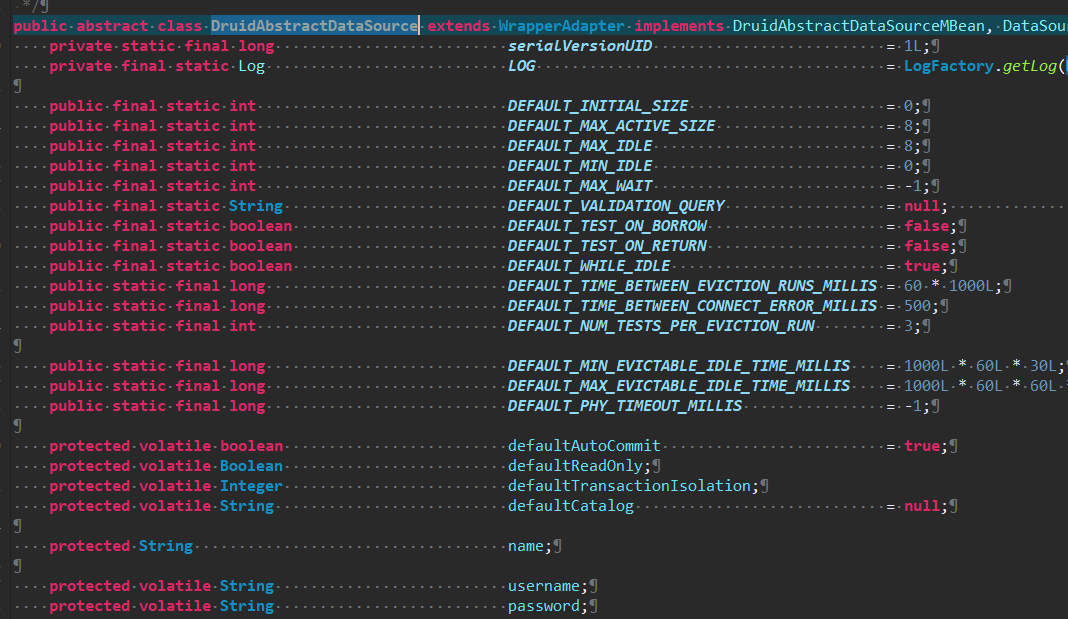1068x619 pixels.
Task: Click Integer type on defaultTransactionIsolation line
Action: (251, 486)
